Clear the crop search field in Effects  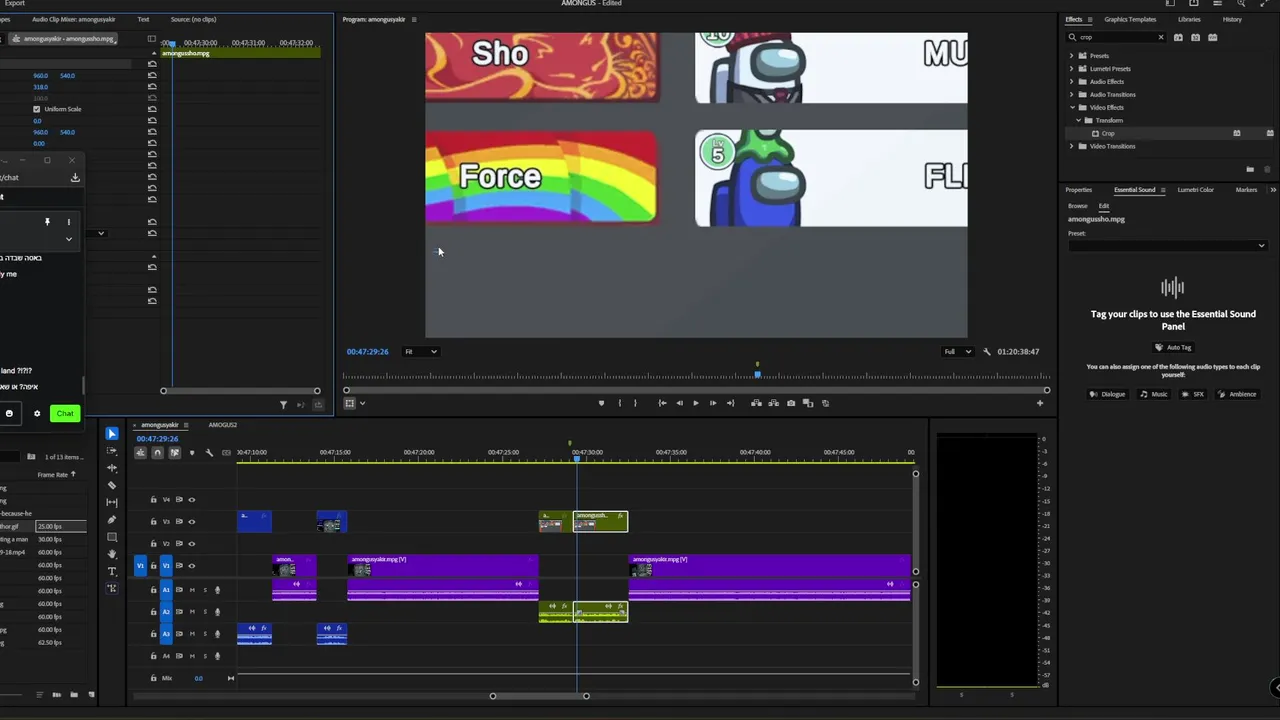click(1161, 38)
